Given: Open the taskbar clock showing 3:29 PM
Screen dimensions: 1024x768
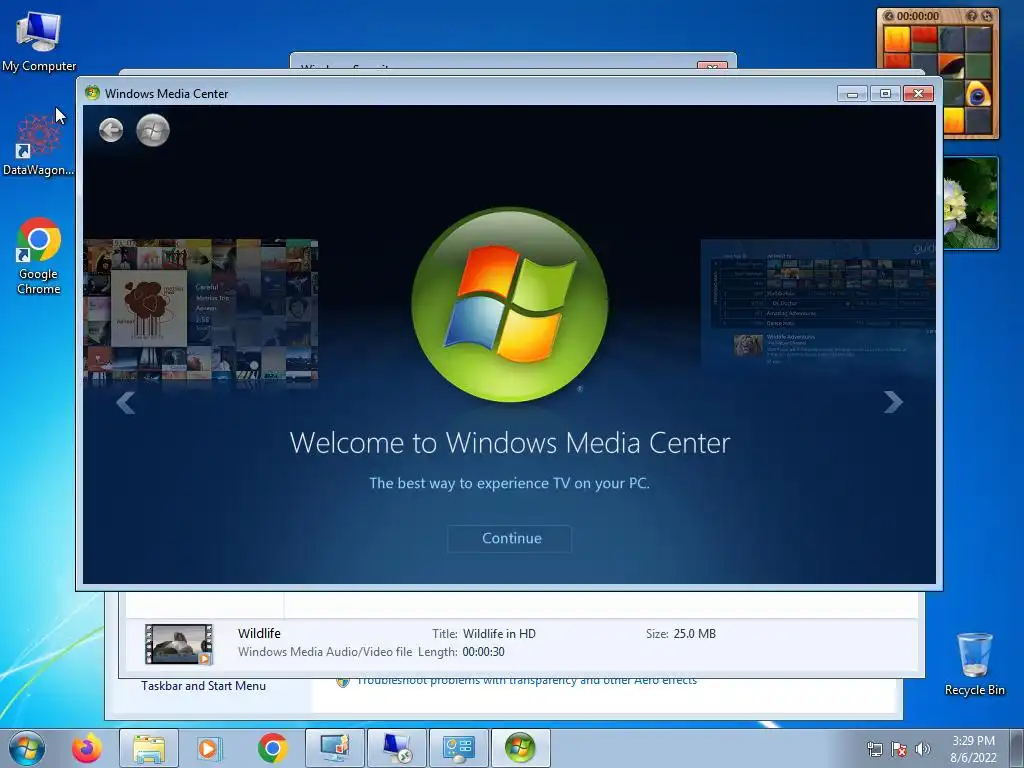Looking at the screenshot, I should [973, 749].
